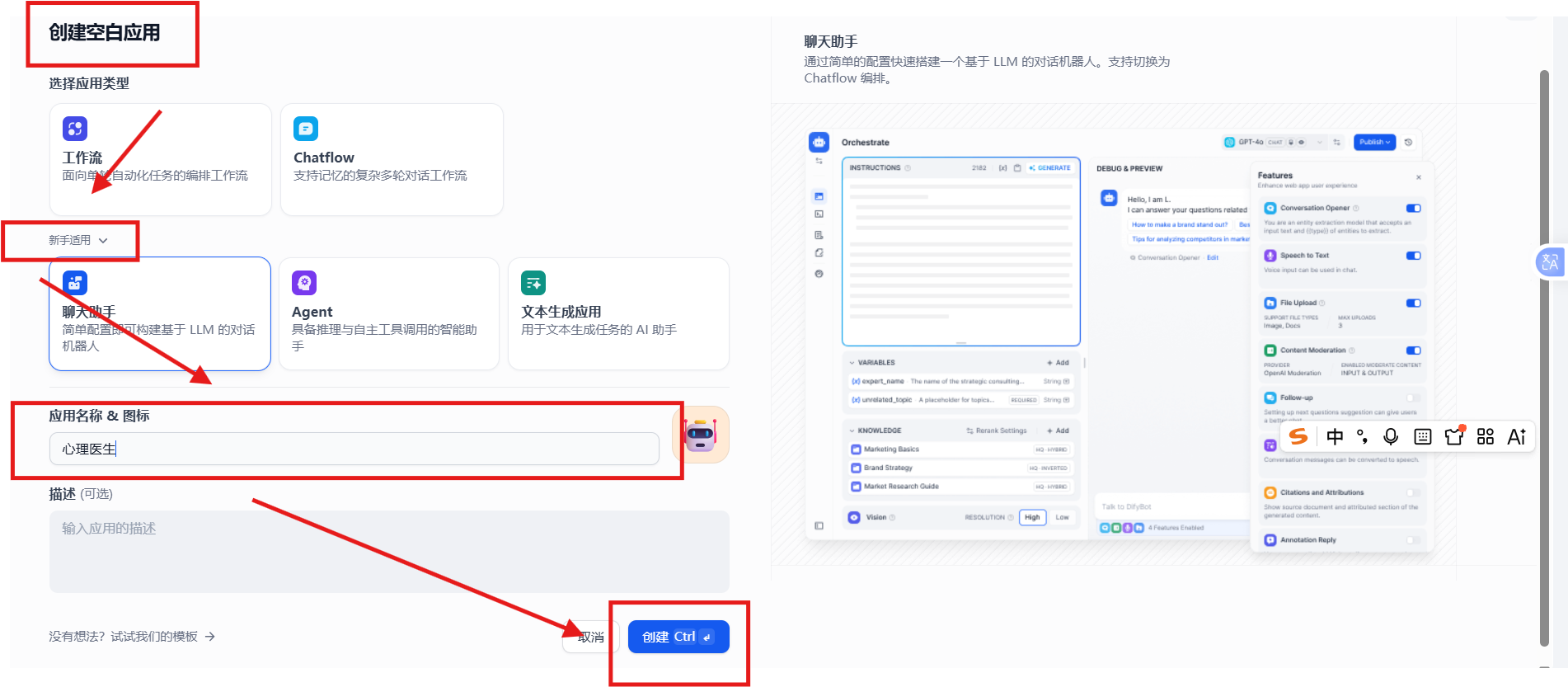1568x687 pixels.
Task: Open String type of expert_name variable
Action: 1056,381
